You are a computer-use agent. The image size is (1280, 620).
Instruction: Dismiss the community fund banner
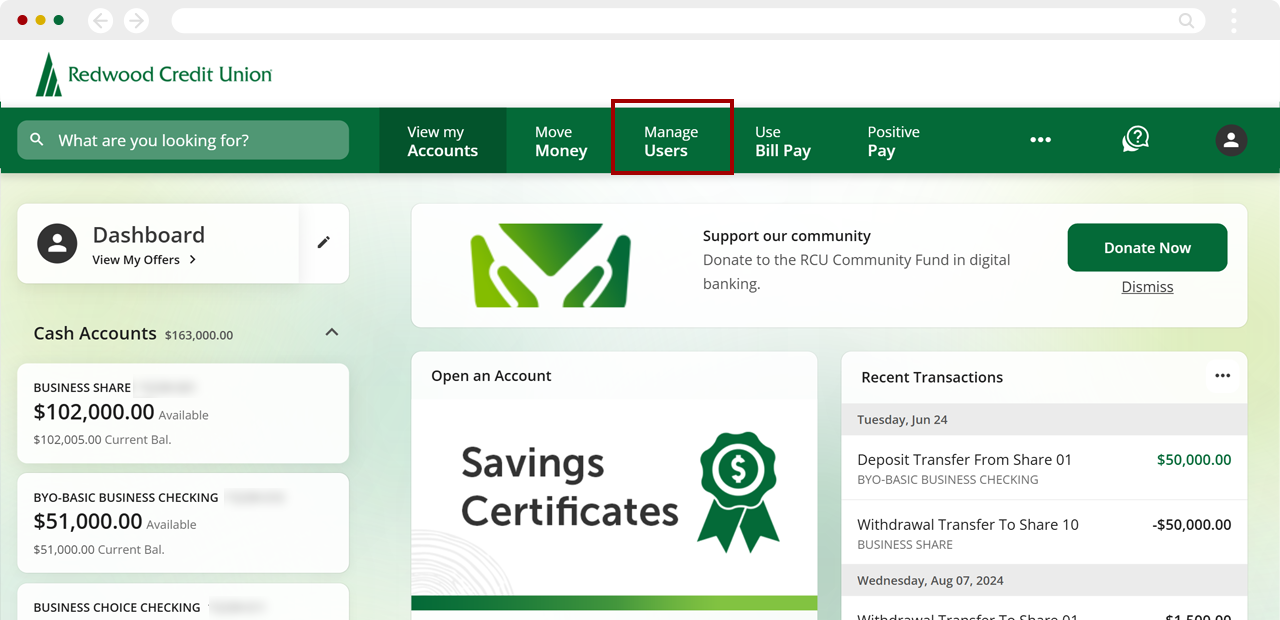pos(1147,287)
